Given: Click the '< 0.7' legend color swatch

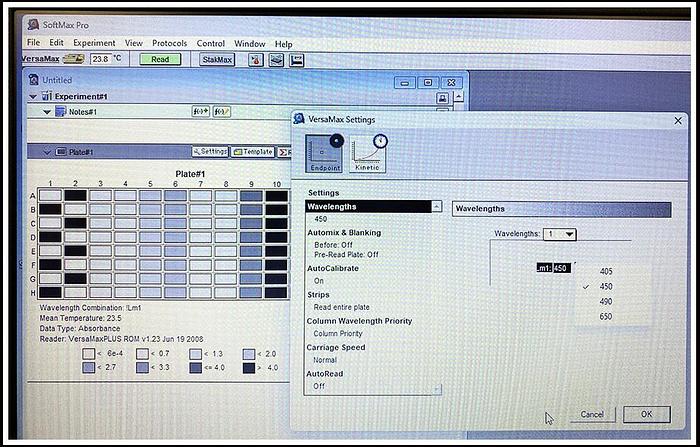Looking at the screenshot, I should (142, 354).
